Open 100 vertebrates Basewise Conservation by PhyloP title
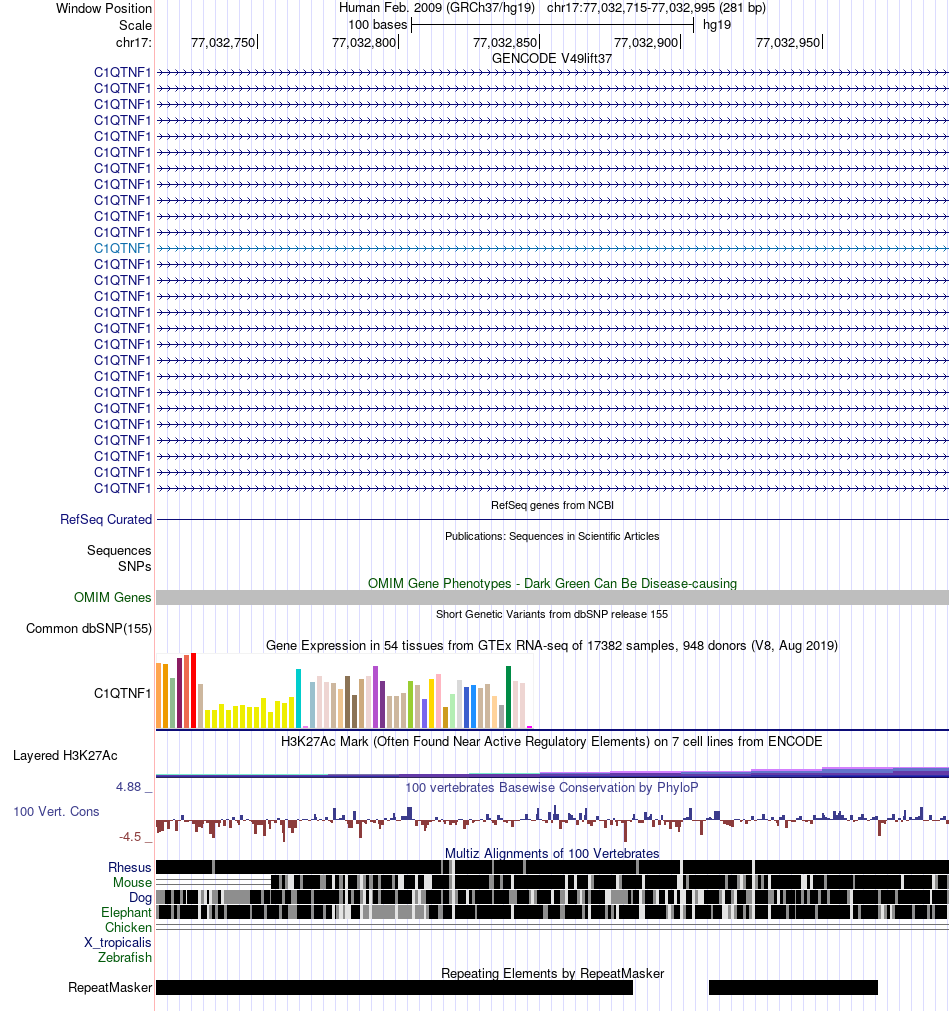Image resolution: width=950 pixels, height=1011 pixels. (x=552, y=787)
